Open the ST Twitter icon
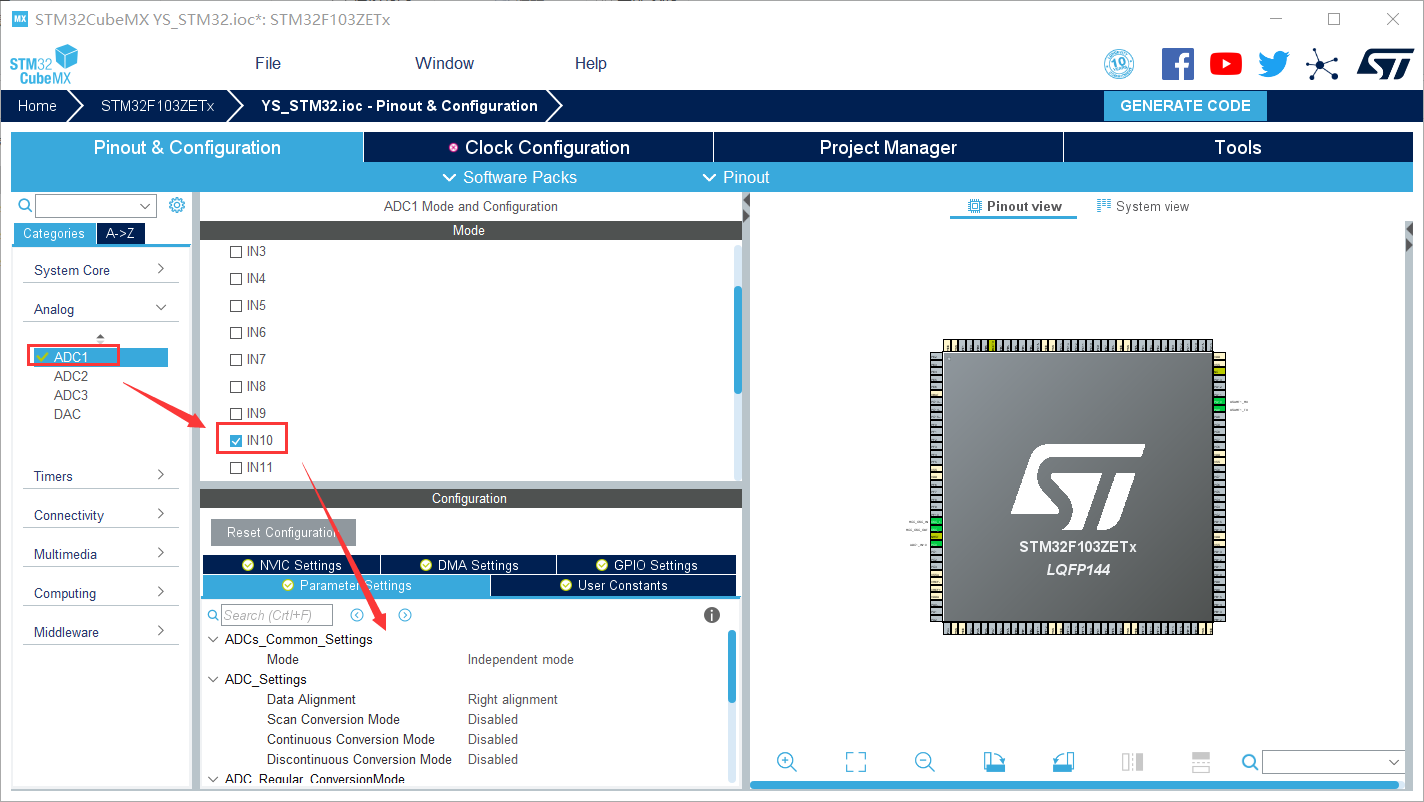This screenshot has height=802, width=1424. click(1274, 64)
